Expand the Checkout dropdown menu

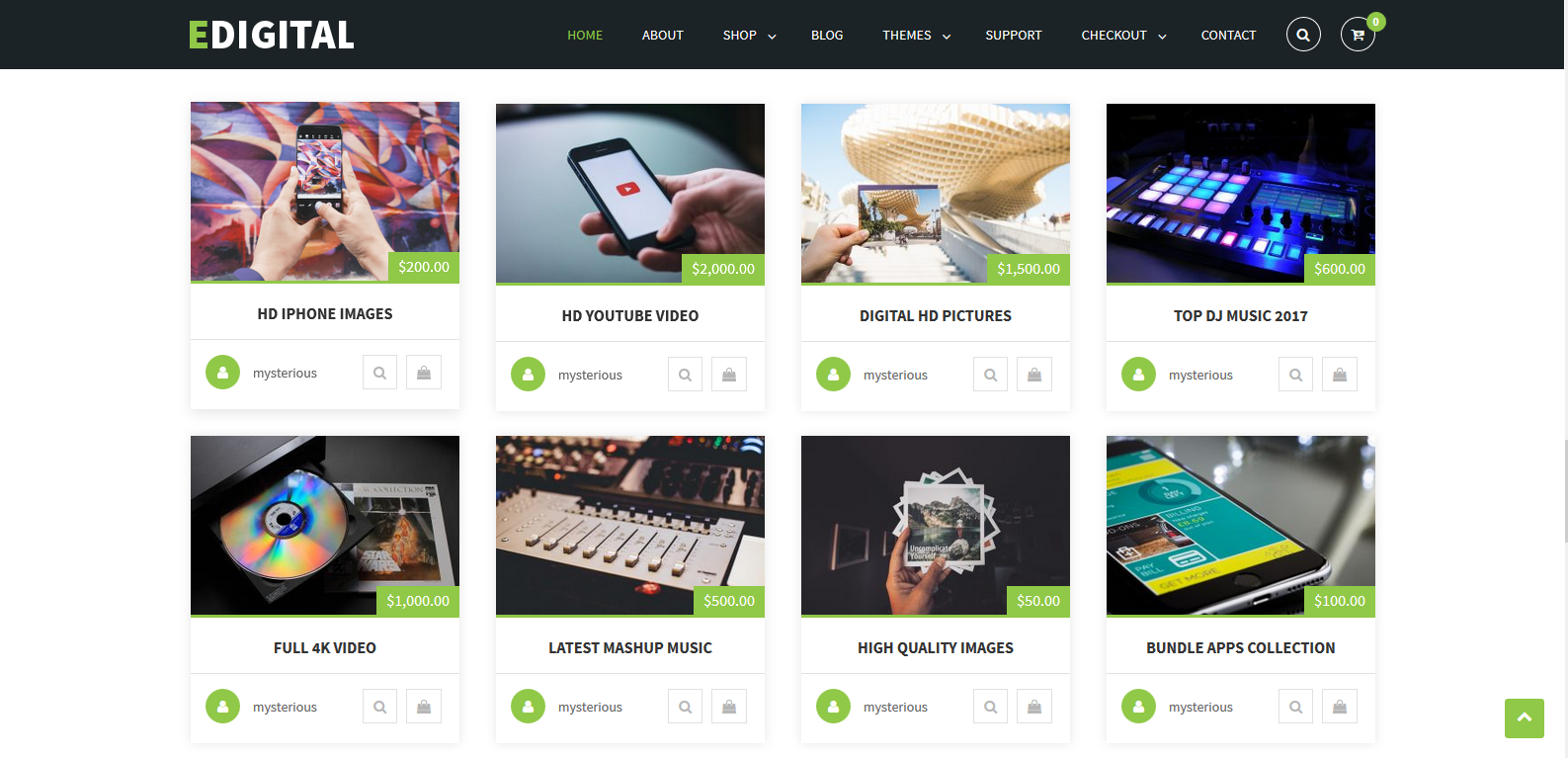pyautogui.click(x=1124, y=36)
